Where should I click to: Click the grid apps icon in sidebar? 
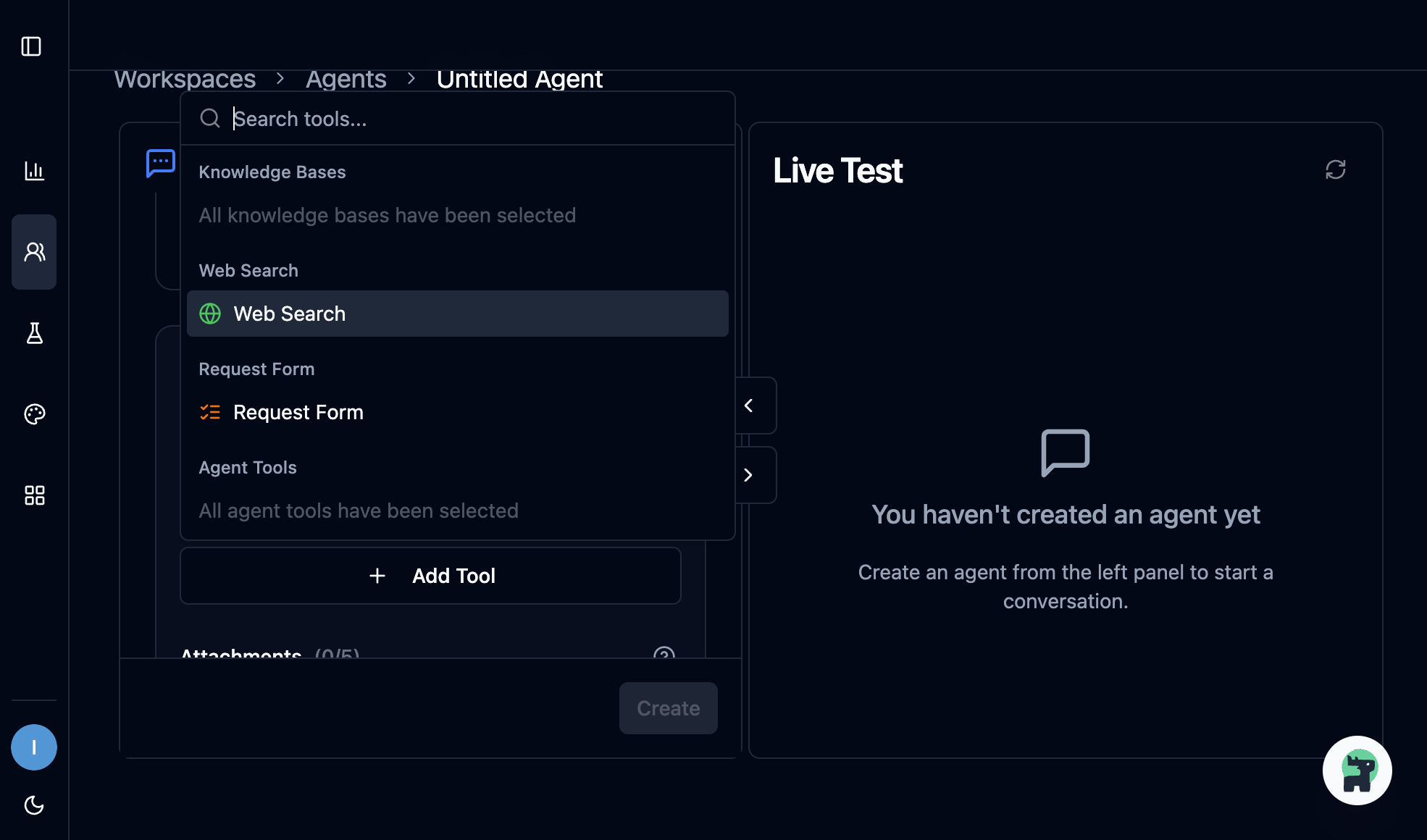click(33, 495)
